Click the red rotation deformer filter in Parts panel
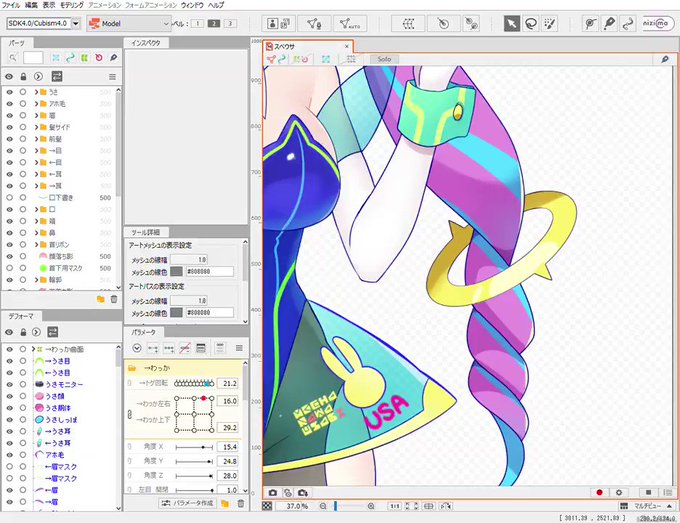 point(99,57)
